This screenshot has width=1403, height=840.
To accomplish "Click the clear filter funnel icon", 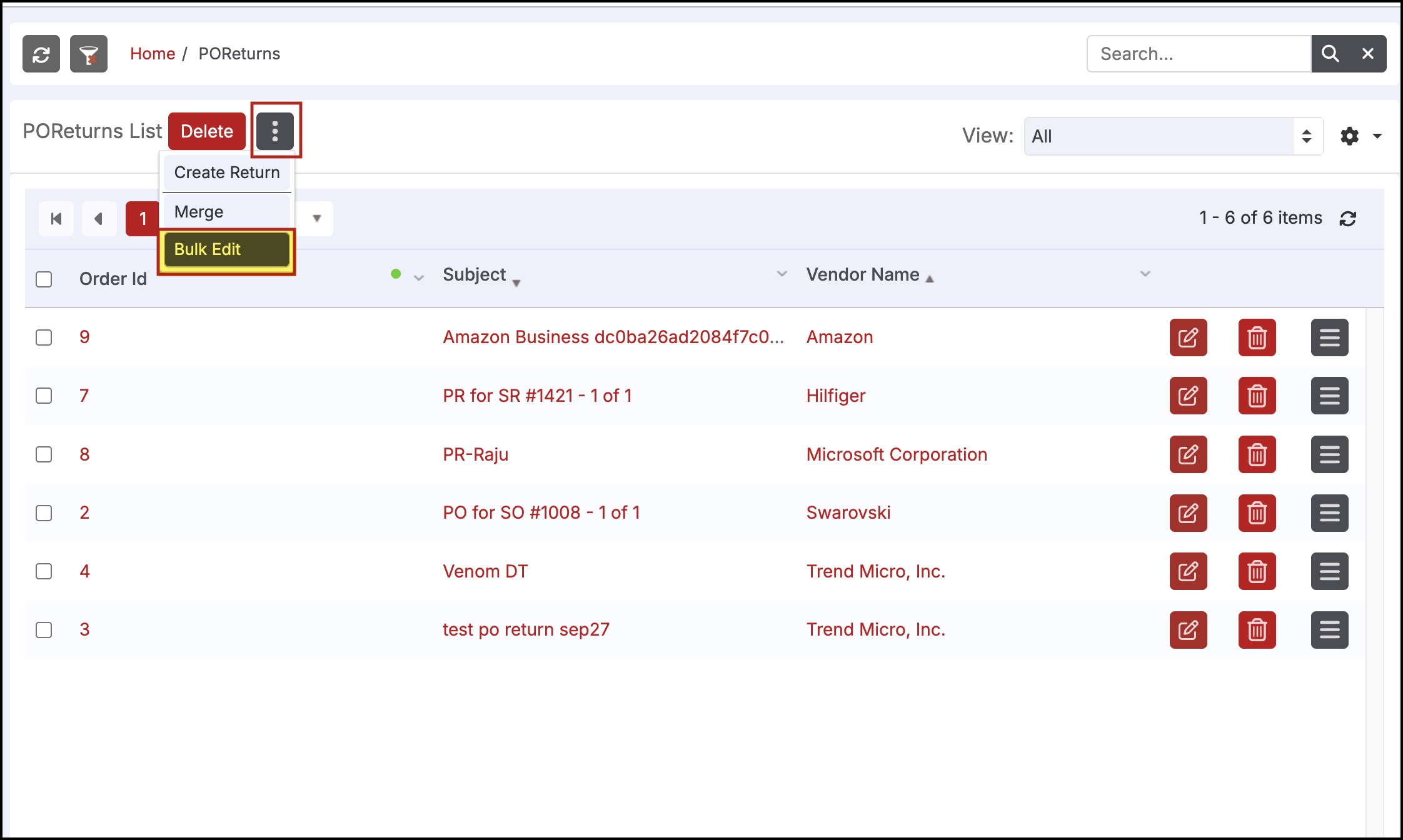I will (x=89, y=54).
